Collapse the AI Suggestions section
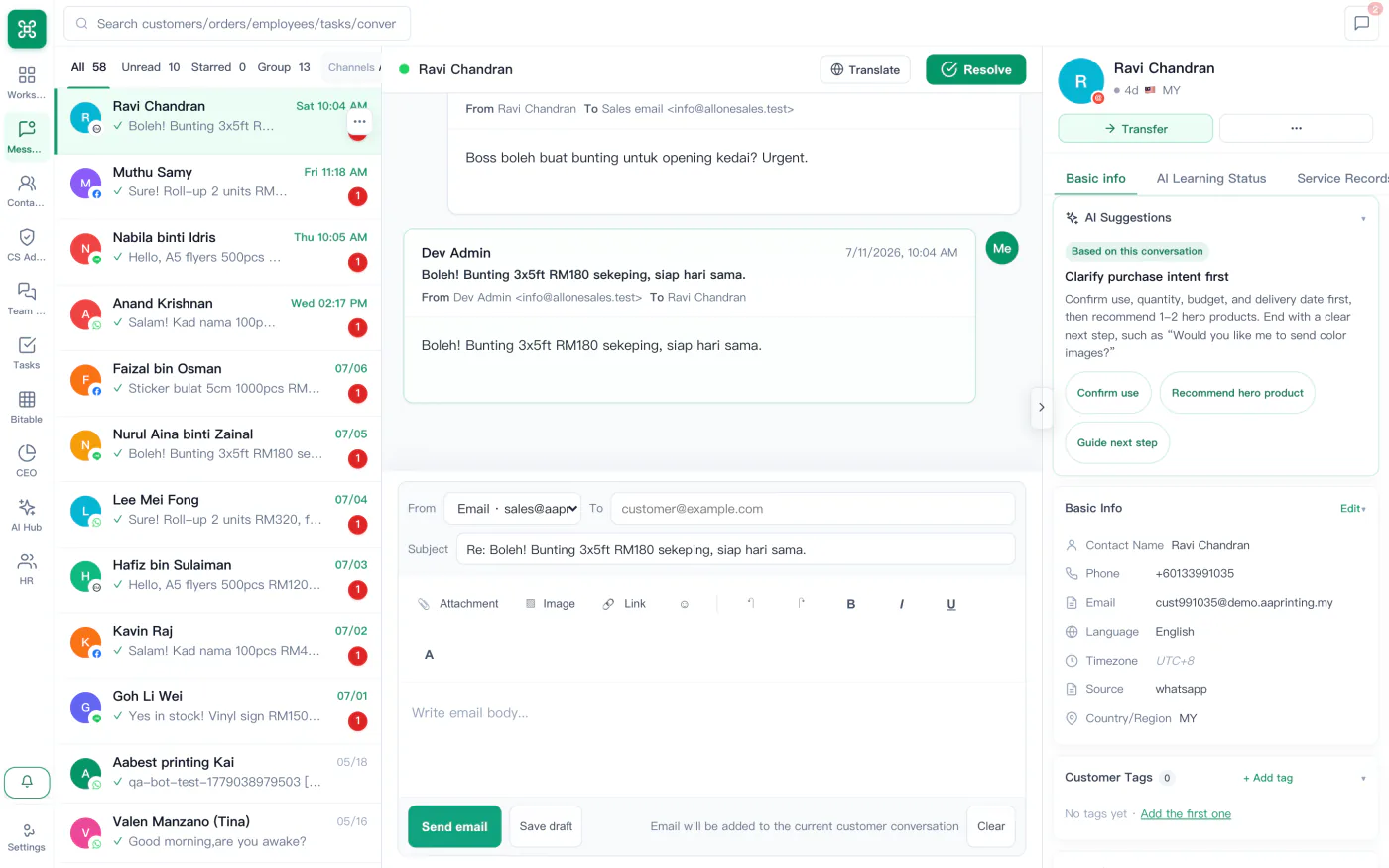 tap(1362, 219)
